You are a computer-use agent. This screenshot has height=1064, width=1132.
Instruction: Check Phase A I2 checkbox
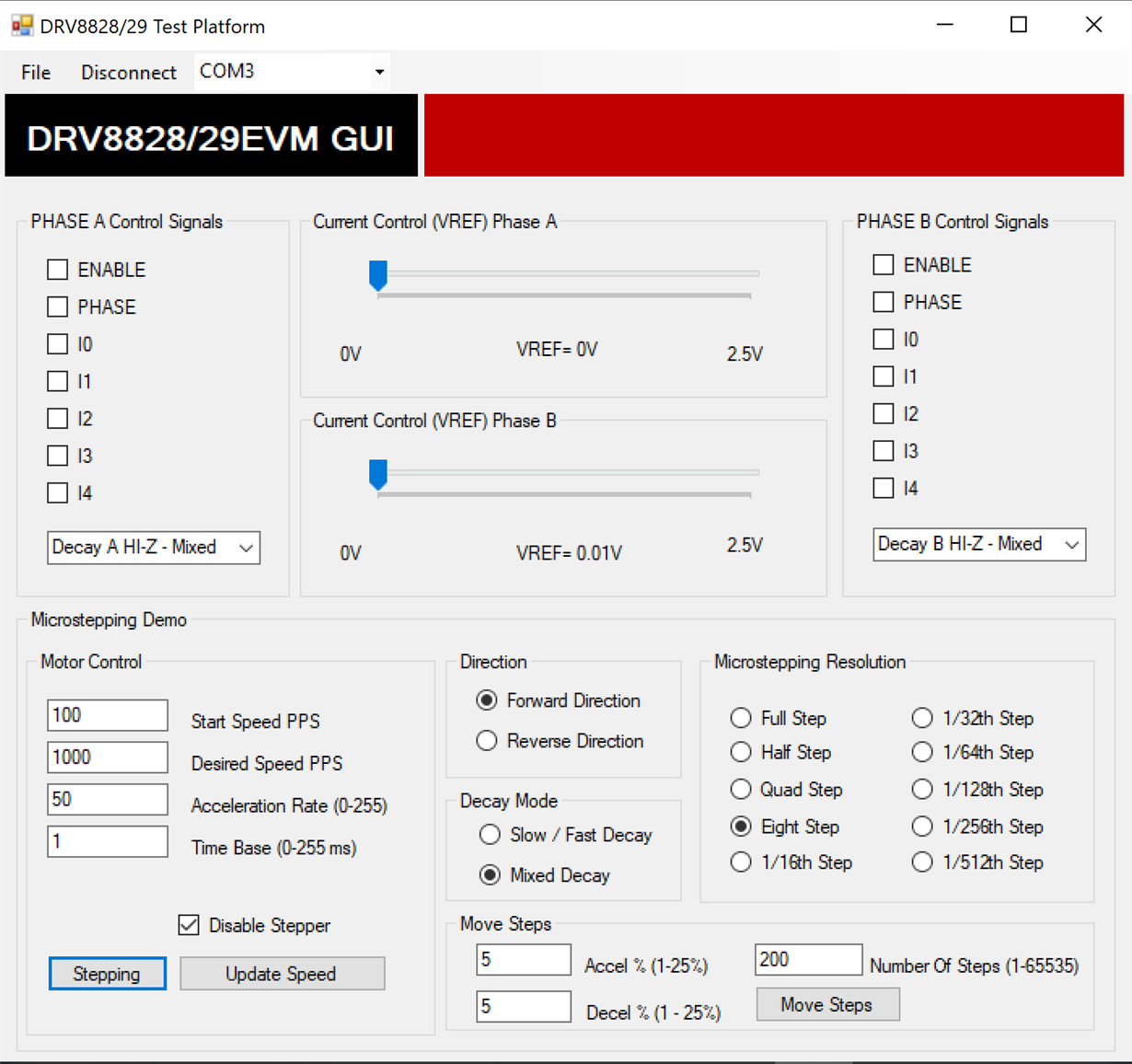click(58, 419)
